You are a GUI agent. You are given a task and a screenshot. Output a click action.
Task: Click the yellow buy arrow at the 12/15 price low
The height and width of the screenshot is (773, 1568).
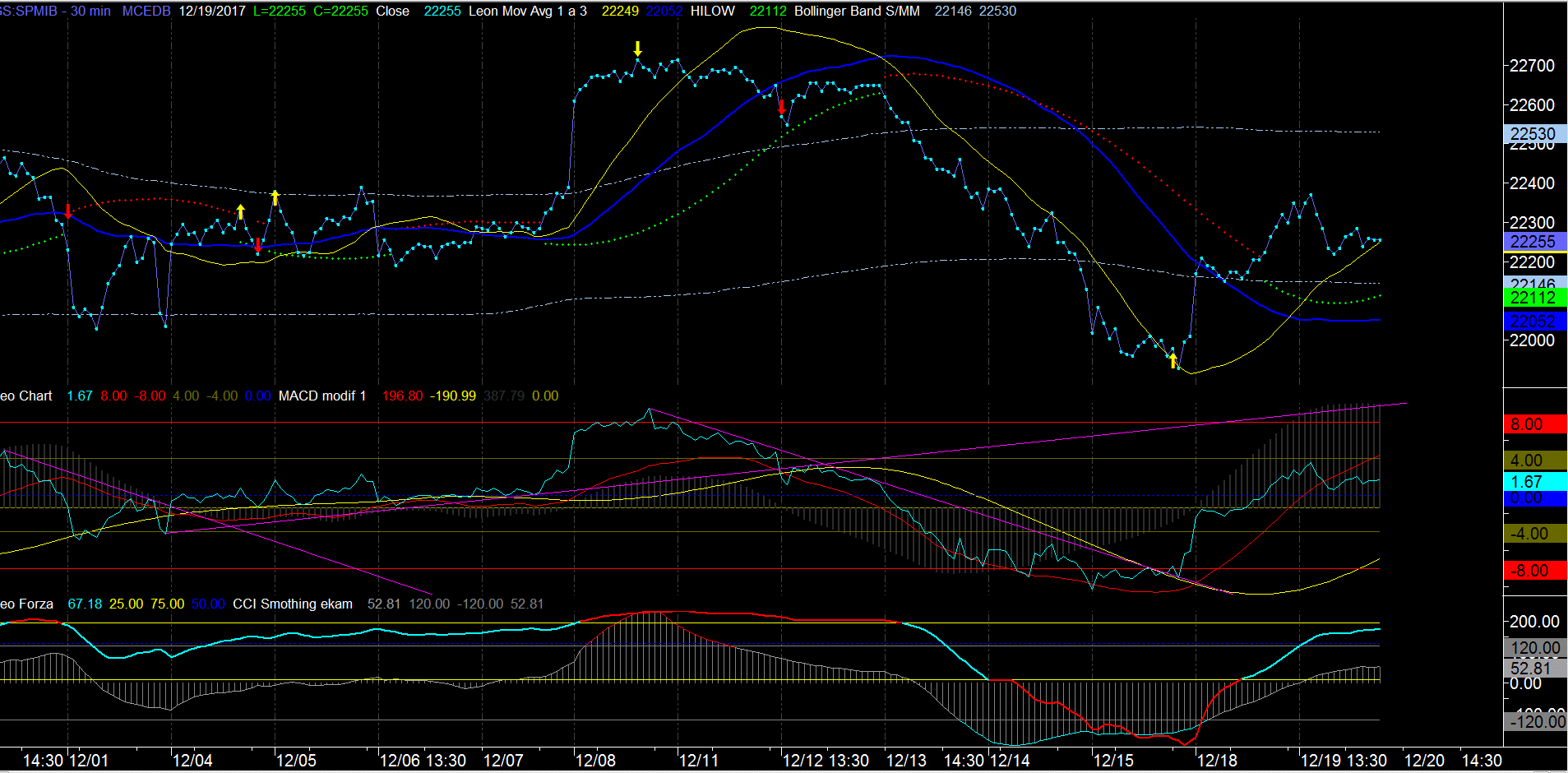point(1173,359)
